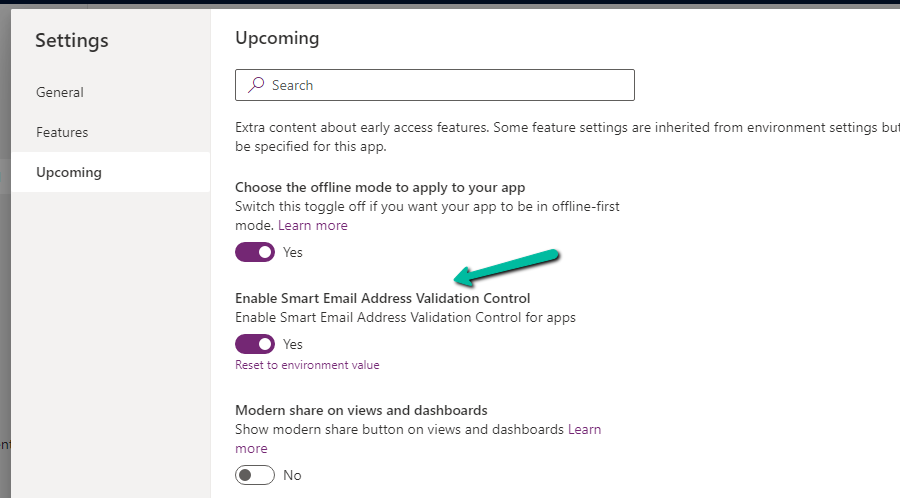Select the Upcoming settings tab
Viewport: 900px width, 498px height.
69,172
